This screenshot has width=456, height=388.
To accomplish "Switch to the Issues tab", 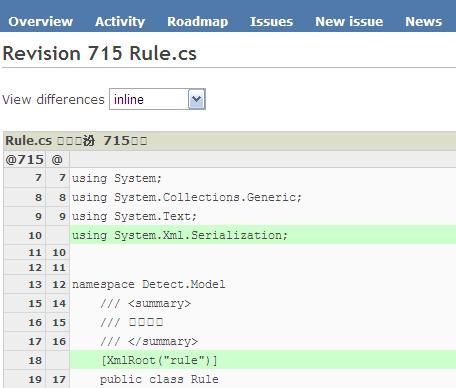I will pos(271,22).
